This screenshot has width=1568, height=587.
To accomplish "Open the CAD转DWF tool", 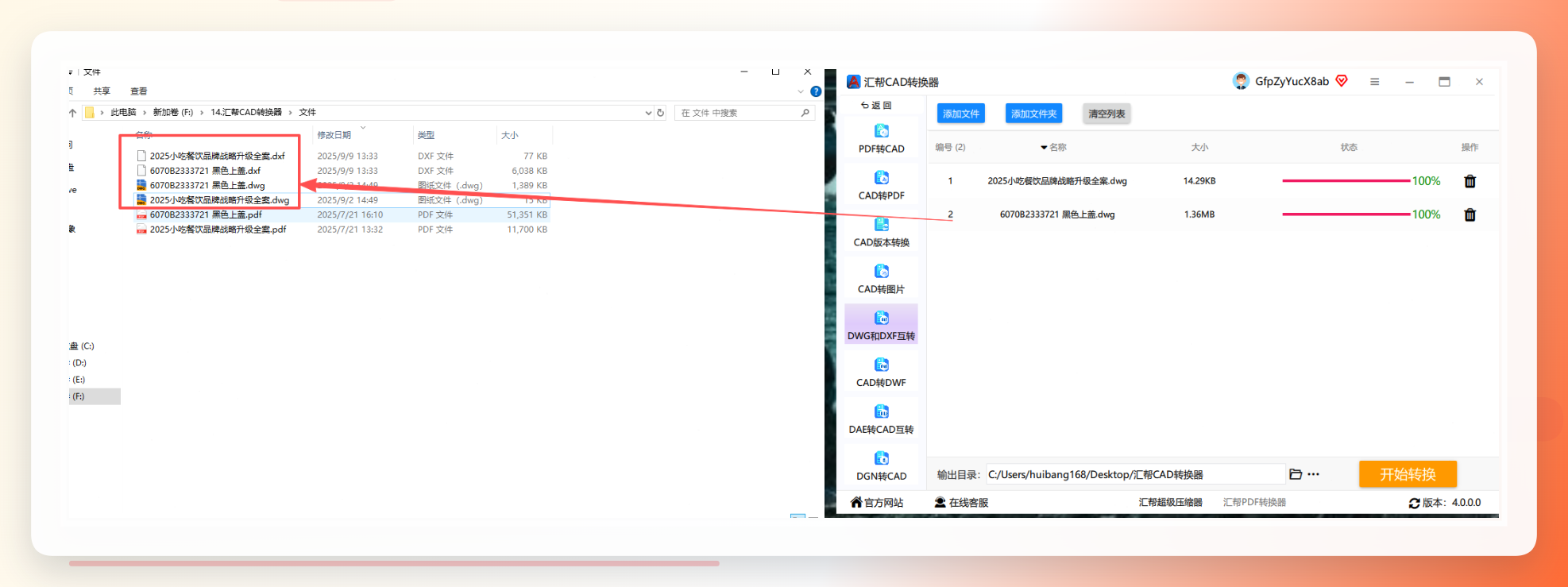I will 881,373.
